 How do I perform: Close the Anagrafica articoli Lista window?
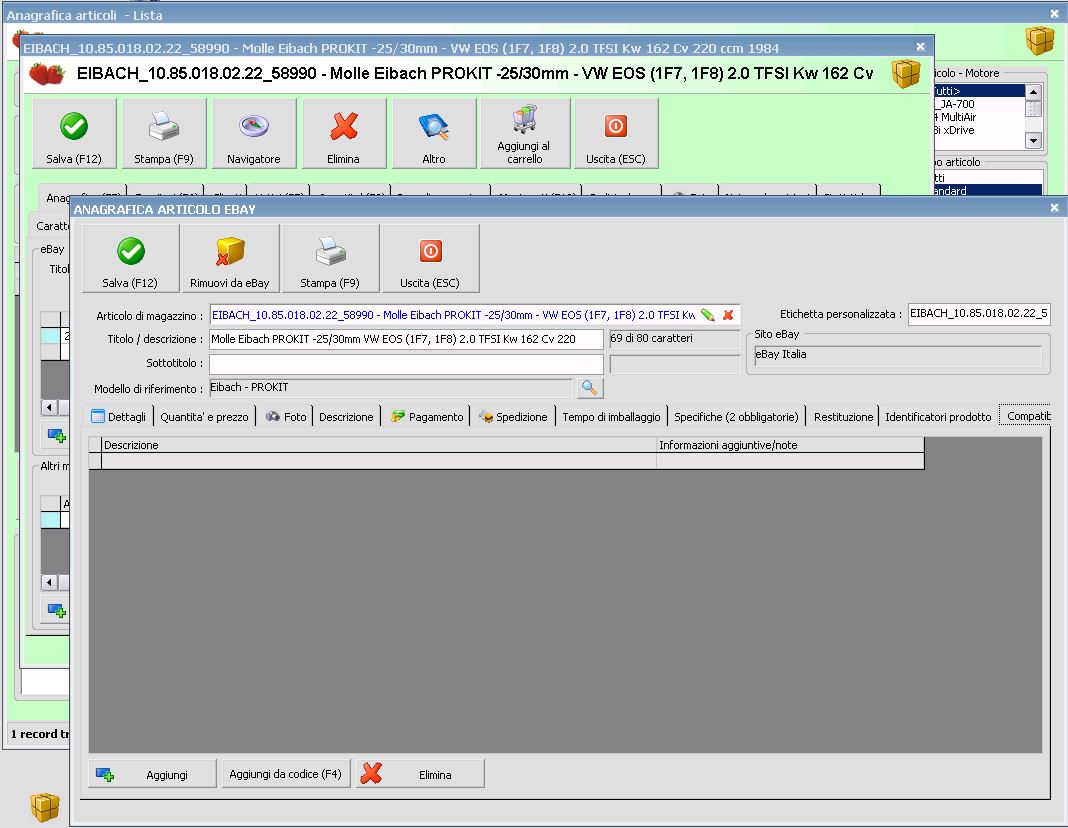1054,13
